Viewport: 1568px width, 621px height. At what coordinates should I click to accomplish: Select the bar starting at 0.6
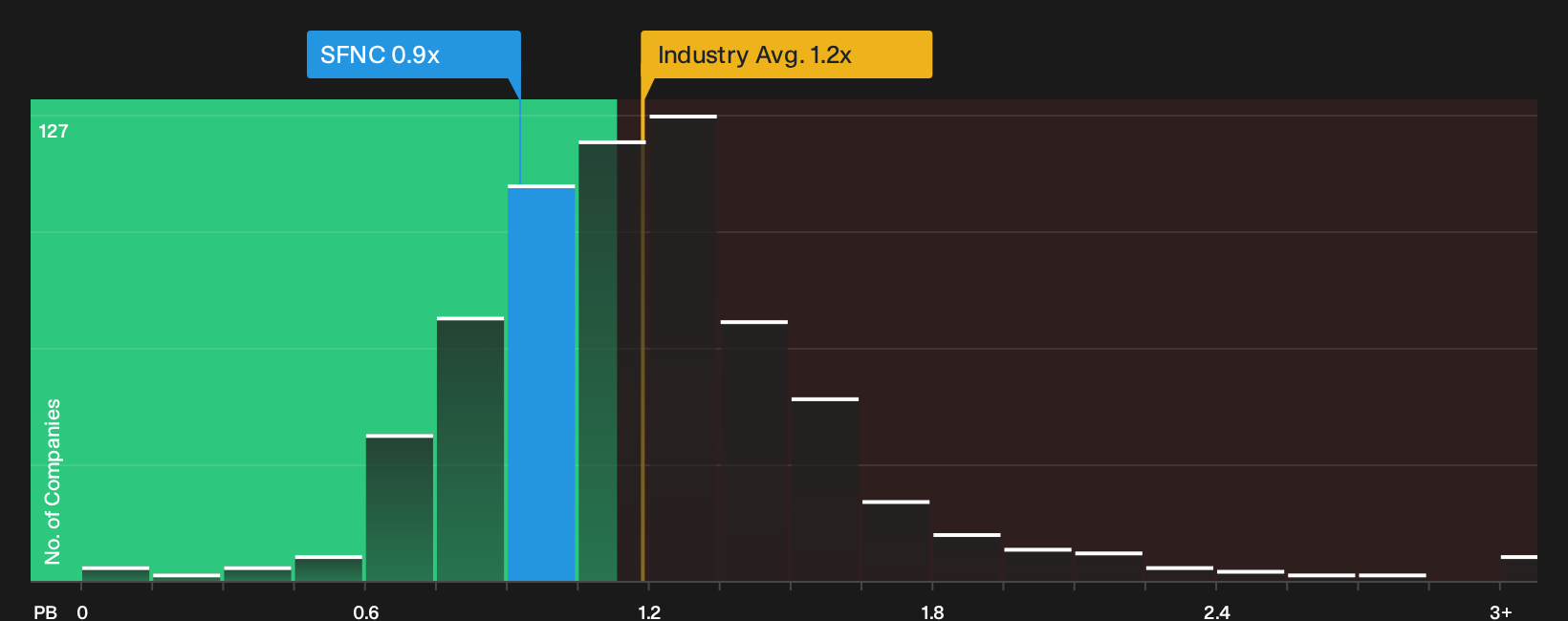tap(400, 508)
